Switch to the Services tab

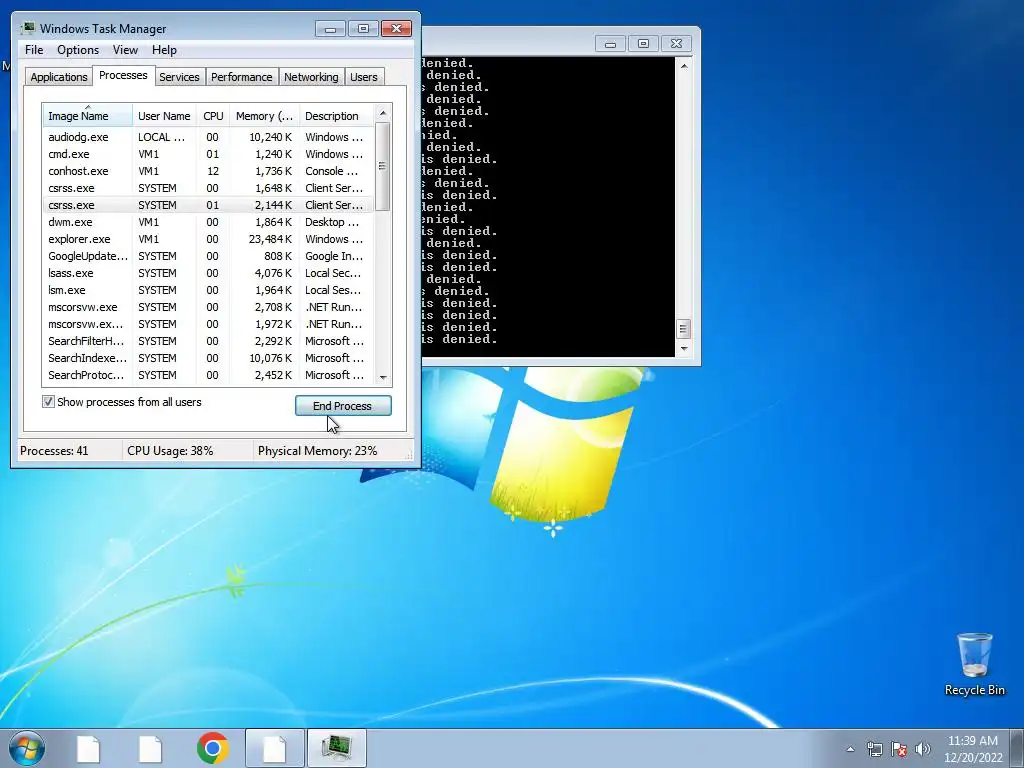click(x=179, y=77)
